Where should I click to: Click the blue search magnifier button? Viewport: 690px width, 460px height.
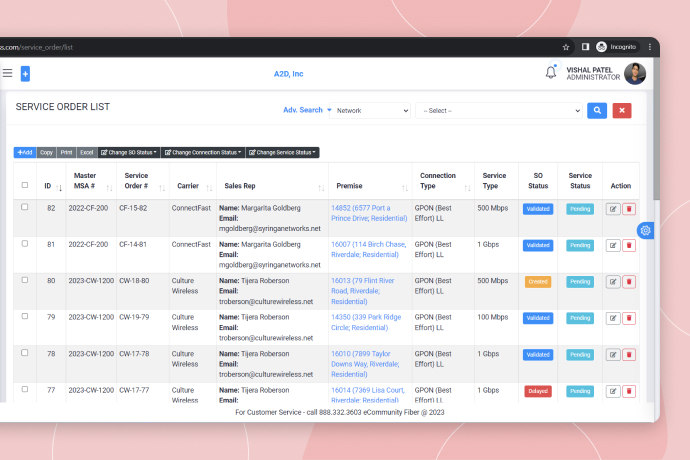[597, 110]
